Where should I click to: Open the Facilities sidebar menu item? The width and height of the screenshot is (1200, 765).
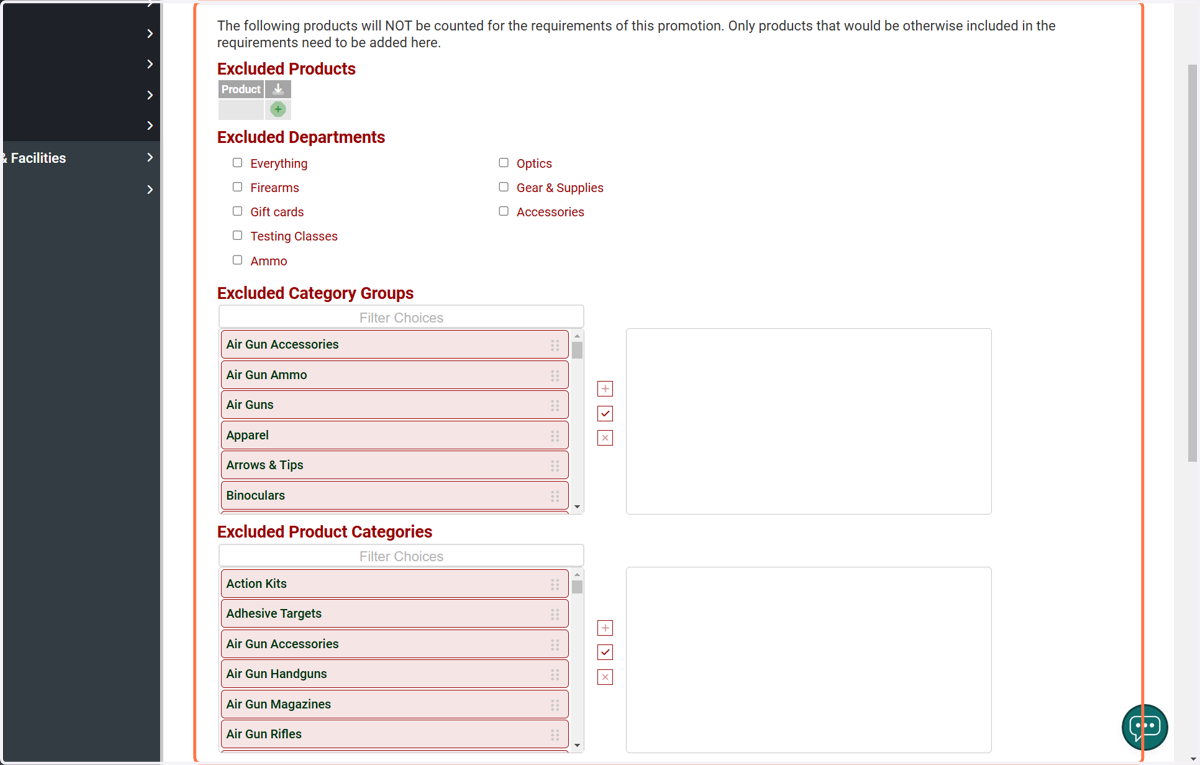click(80, 158)
